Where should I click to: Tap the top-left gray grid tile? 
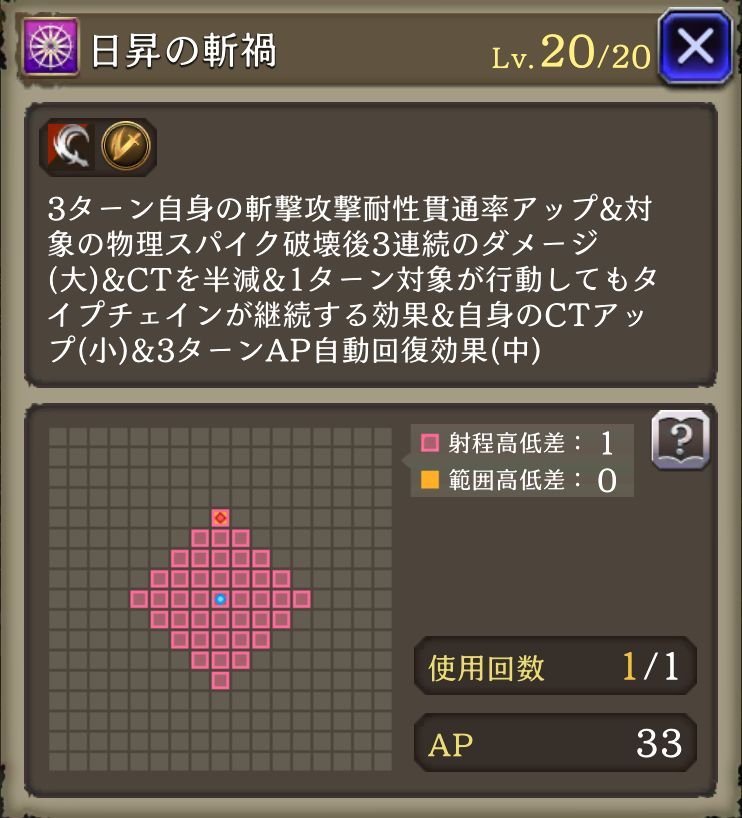pos(57,436)
